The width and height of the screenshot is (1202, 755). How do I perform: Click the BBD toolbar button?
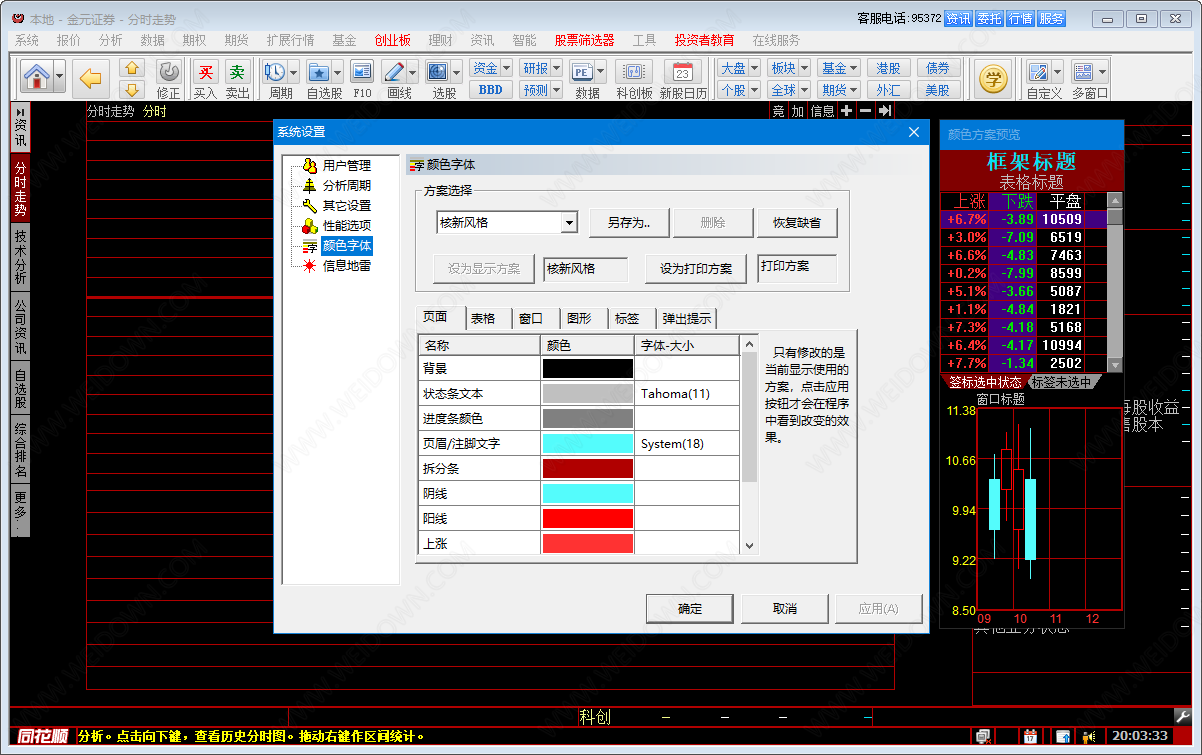[x=491, y=90]
